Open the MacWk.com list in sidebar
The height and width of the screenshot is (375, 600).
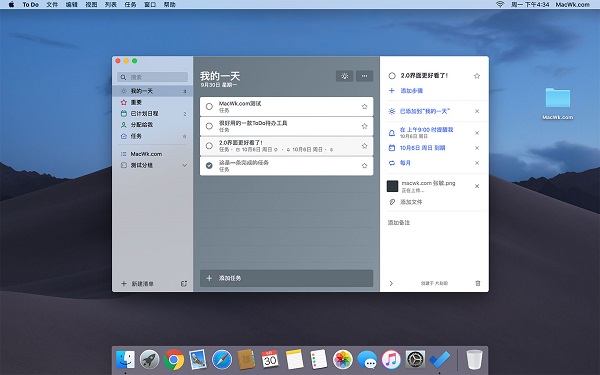point(152,154)
